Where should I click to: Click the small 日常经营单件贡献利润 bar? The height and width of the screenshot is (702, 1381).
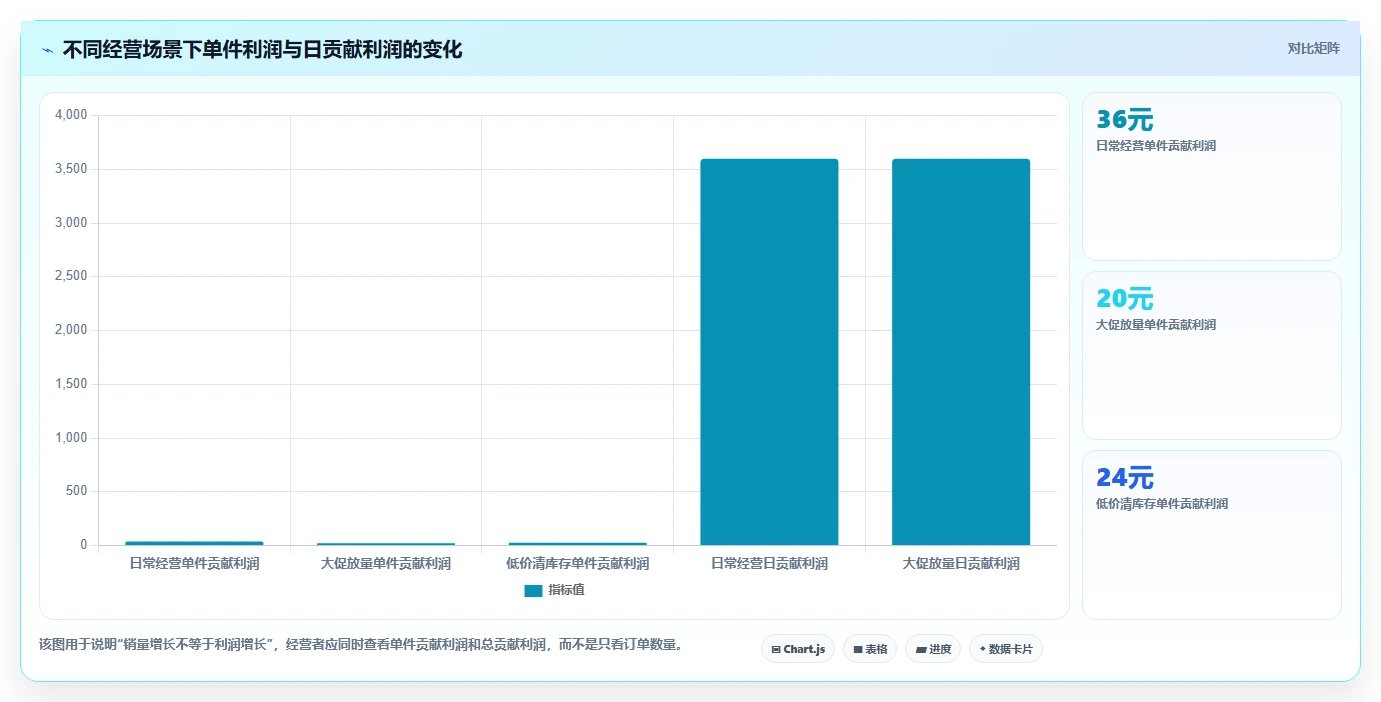pos(194,543)
